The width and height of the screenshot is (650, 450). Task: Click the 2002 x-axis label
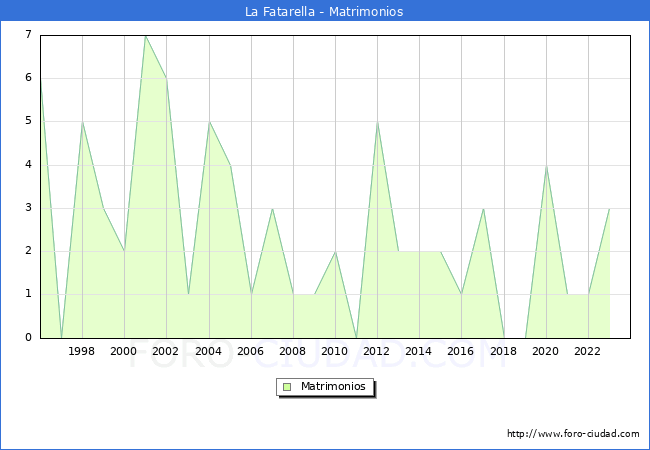tap(166, 351)
